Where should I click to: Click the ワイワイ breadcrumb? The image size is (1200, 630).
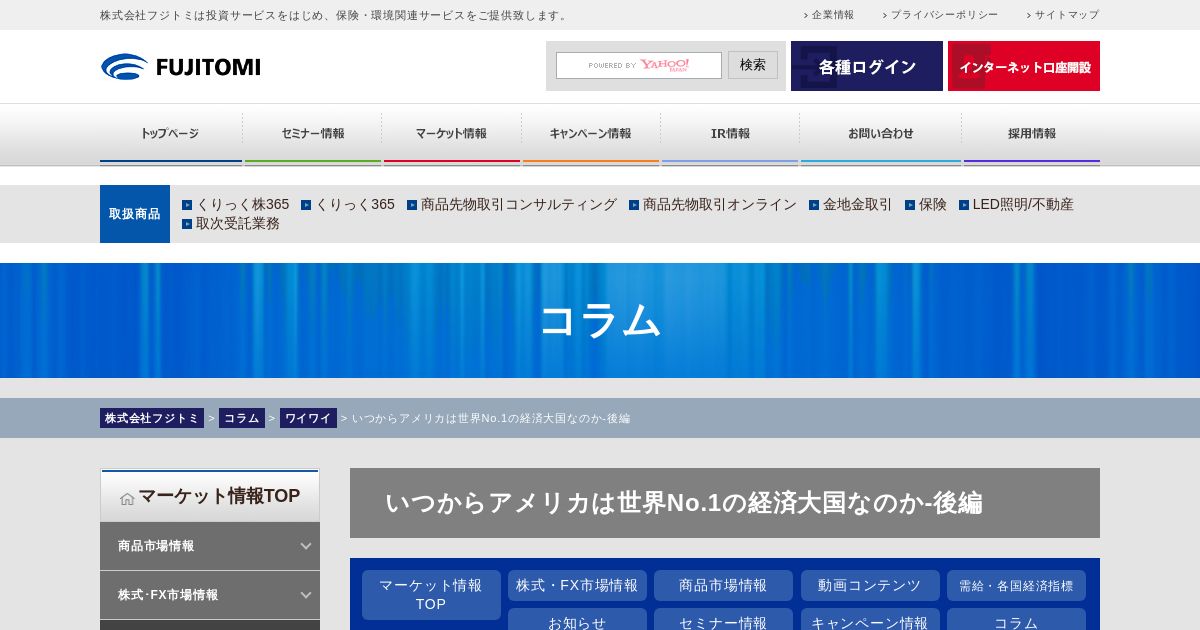click(x=308, y=418)
